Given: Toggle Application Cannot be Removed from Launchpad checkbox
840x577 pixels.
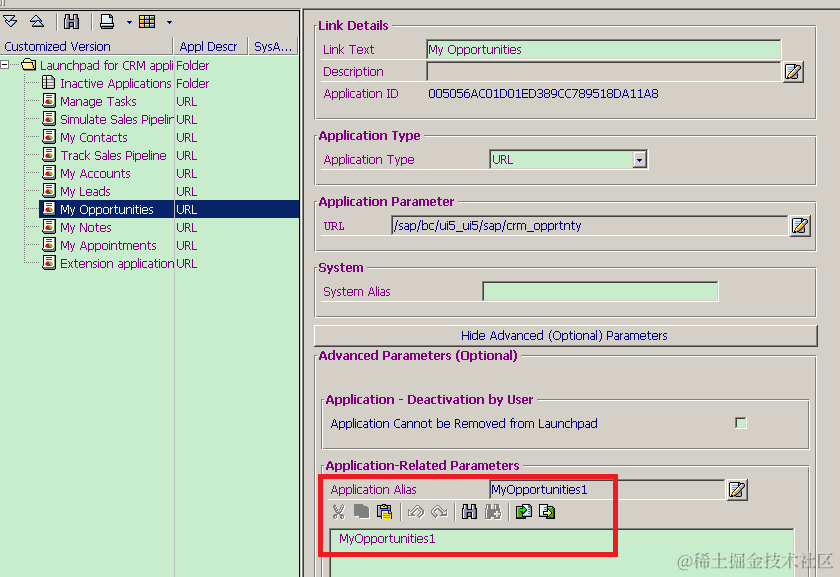Looking at the screenshot, I should click(741, 423).
